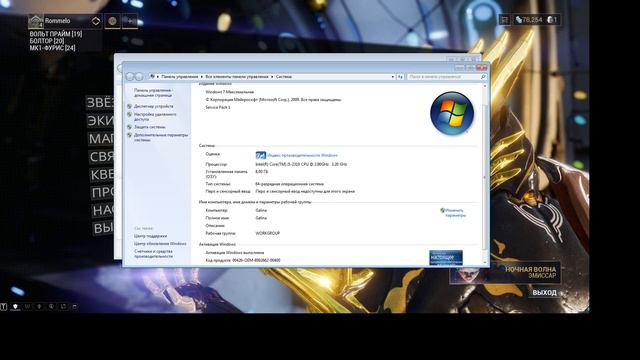Screen dimensions: 640x360
Task: Click the refresh button beside address bar
Action: pyautogui.click(x=400, y=77)
